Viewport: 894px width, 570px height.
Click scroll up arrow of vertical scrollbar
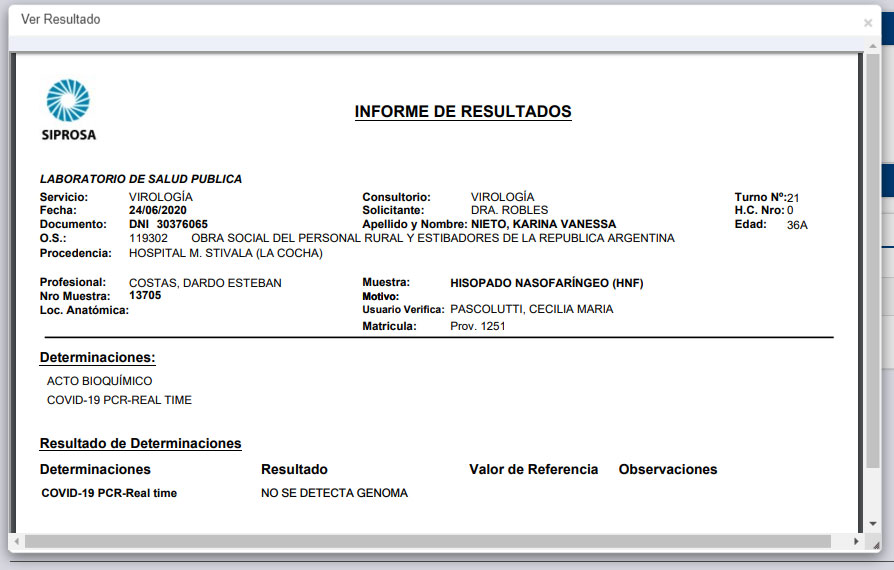click(x=873, y=46)
